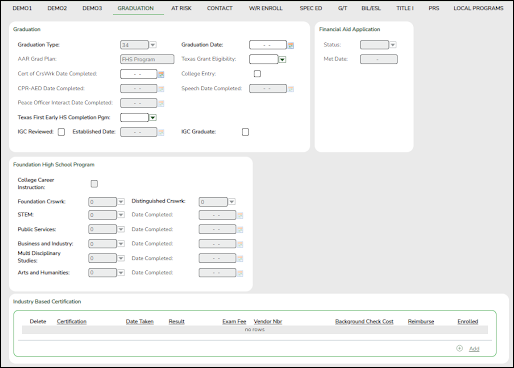This screenshot has width=514, height=368.
Task: Expand the Business and Industry dropdown
Action: (x=121, y=244)
